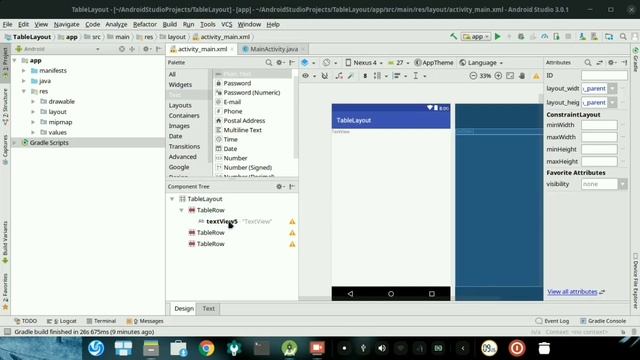Search attributes with magnifier icon
640x360 pixels.
point(588,62)
